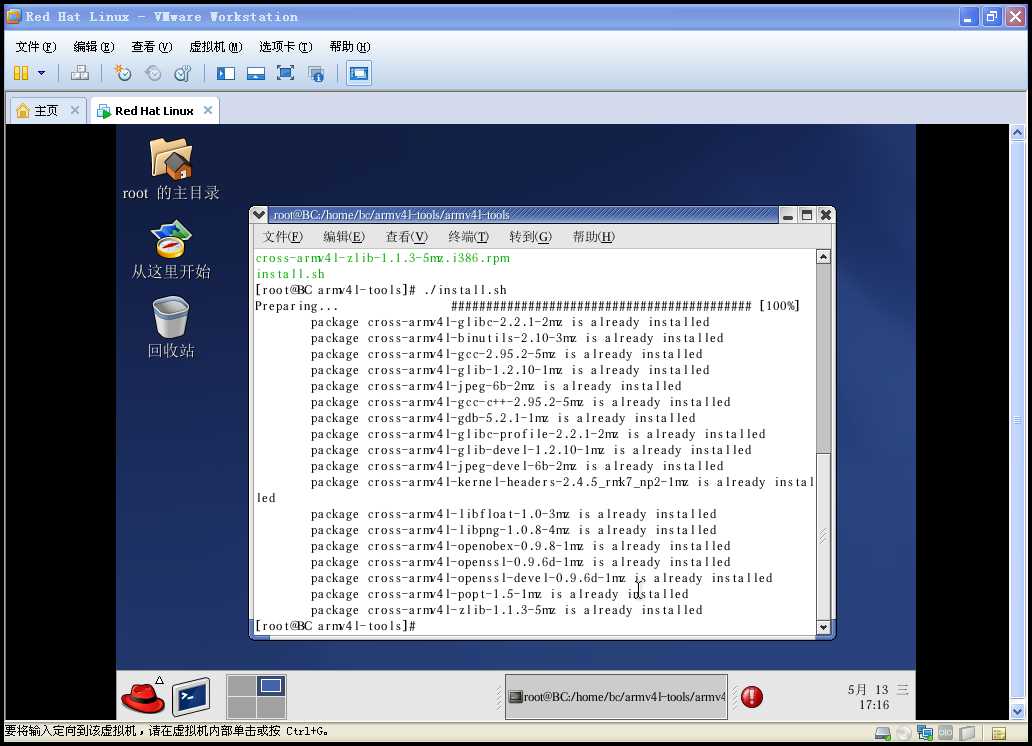This screenshot has width=1032, height=746.
Task: Close the Red Hat Linux tab
Action: tap(207, 110)
